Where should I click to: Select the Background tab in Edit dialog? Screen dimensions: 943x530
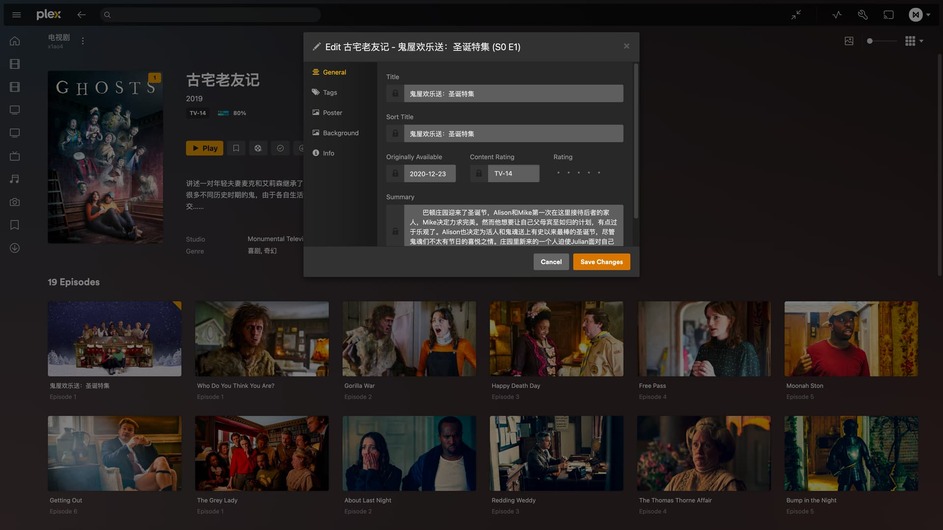(x=335, y=133)
